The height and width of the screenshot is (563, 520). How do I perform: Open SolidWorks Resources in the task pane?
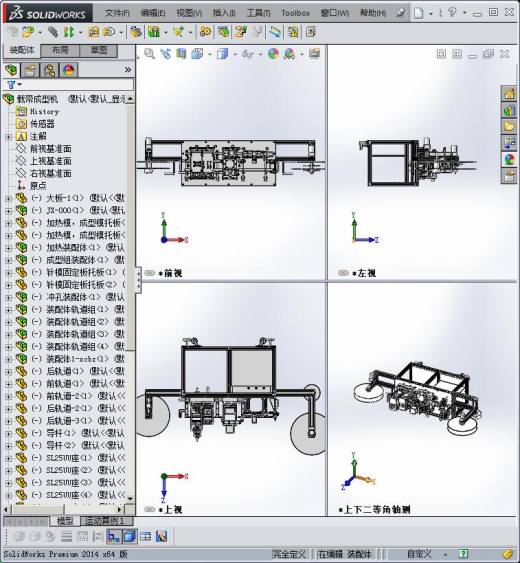(x=509, y=94)
